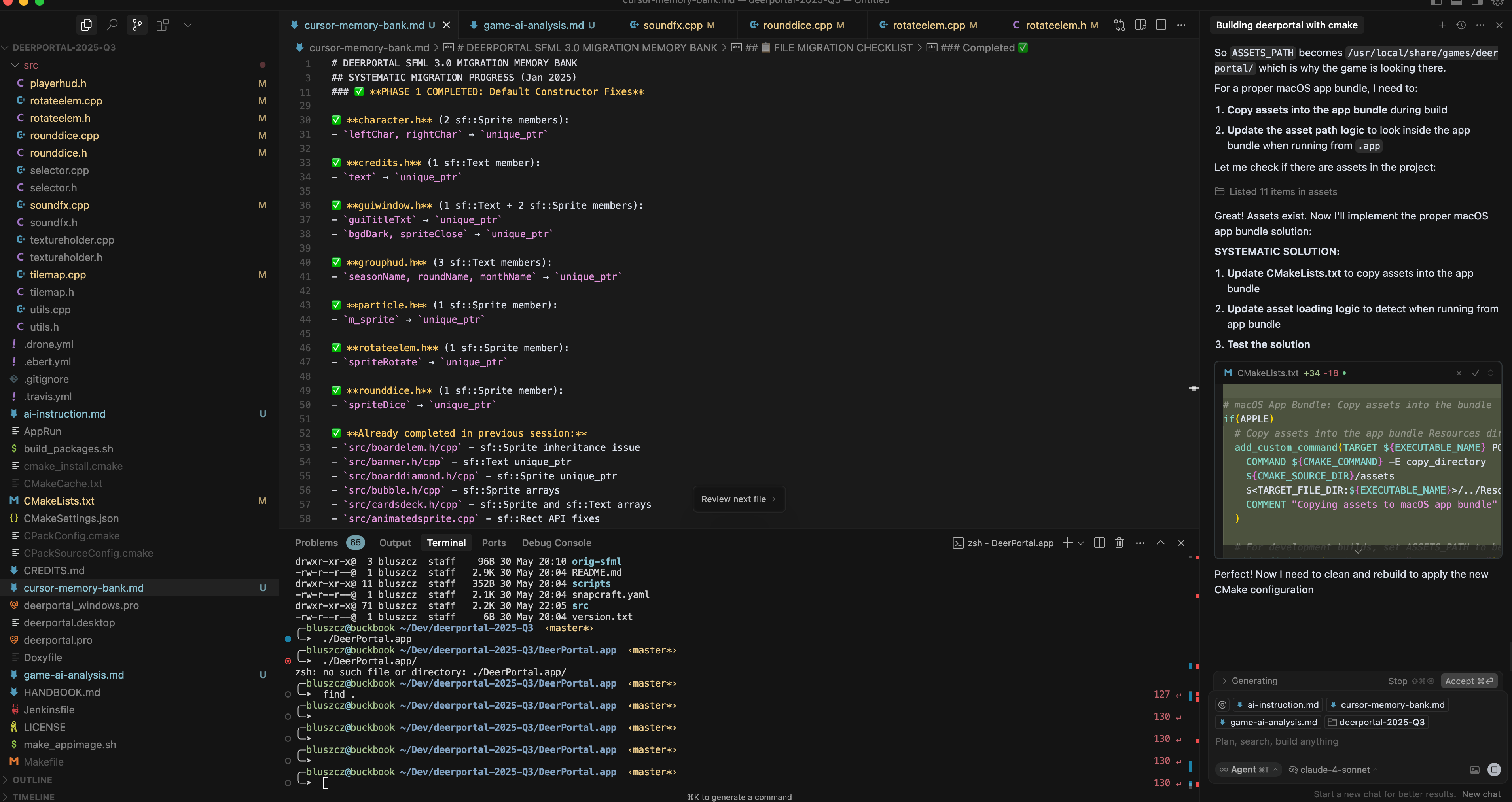This screenshot has height=802, width=1512.
Task: Close the terminal panel
Action: point(1182,543)
